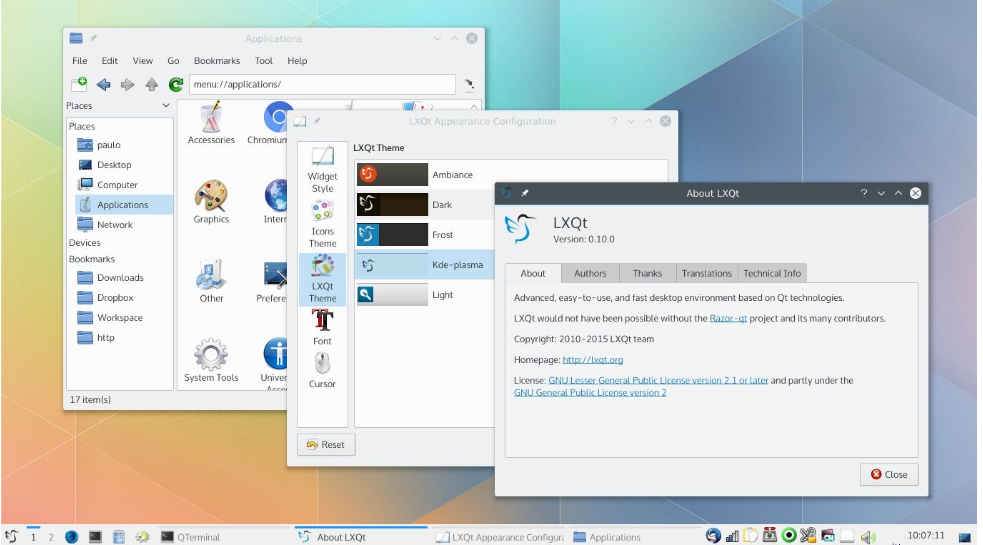Choose the Dark theme
983x545 pixels.
tap(424, 204)
